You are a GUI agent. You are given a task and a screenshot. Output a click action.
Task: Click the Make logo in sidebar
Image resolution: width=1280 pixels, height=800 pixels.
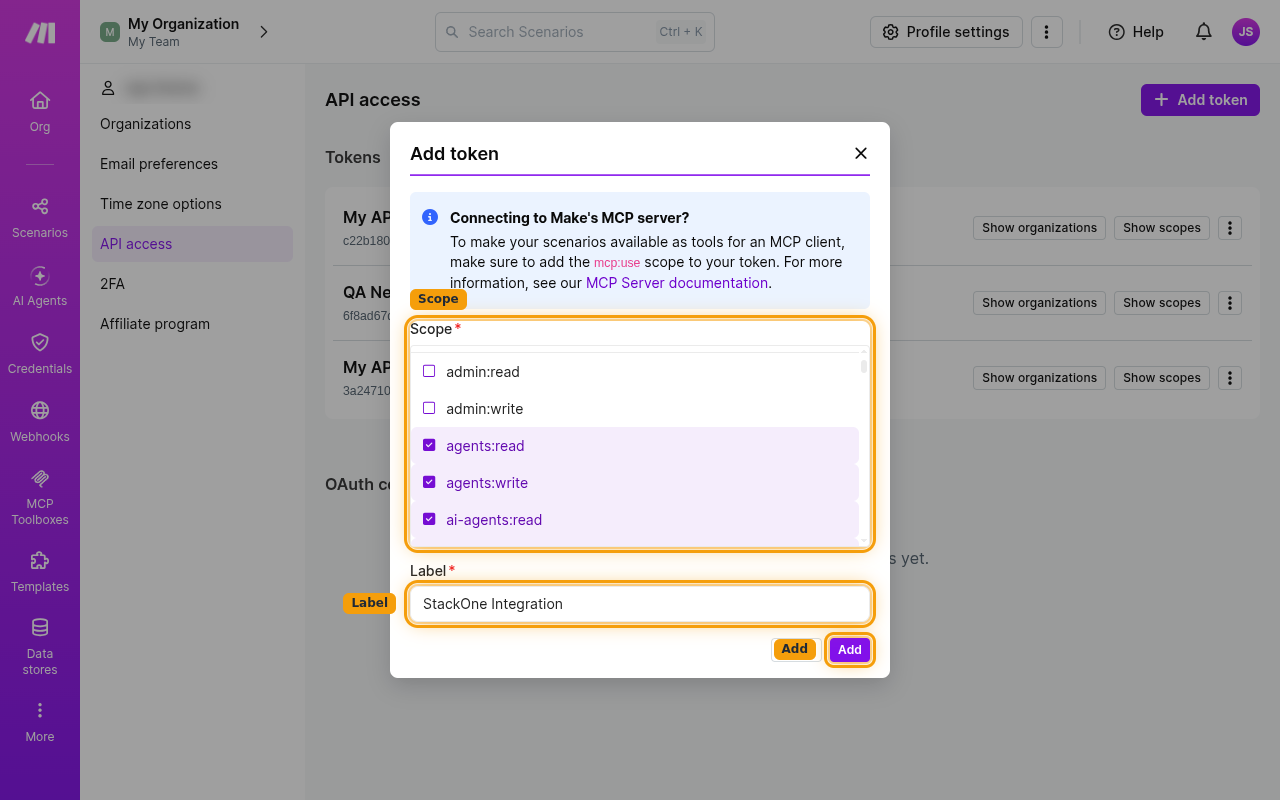(40, 33)
